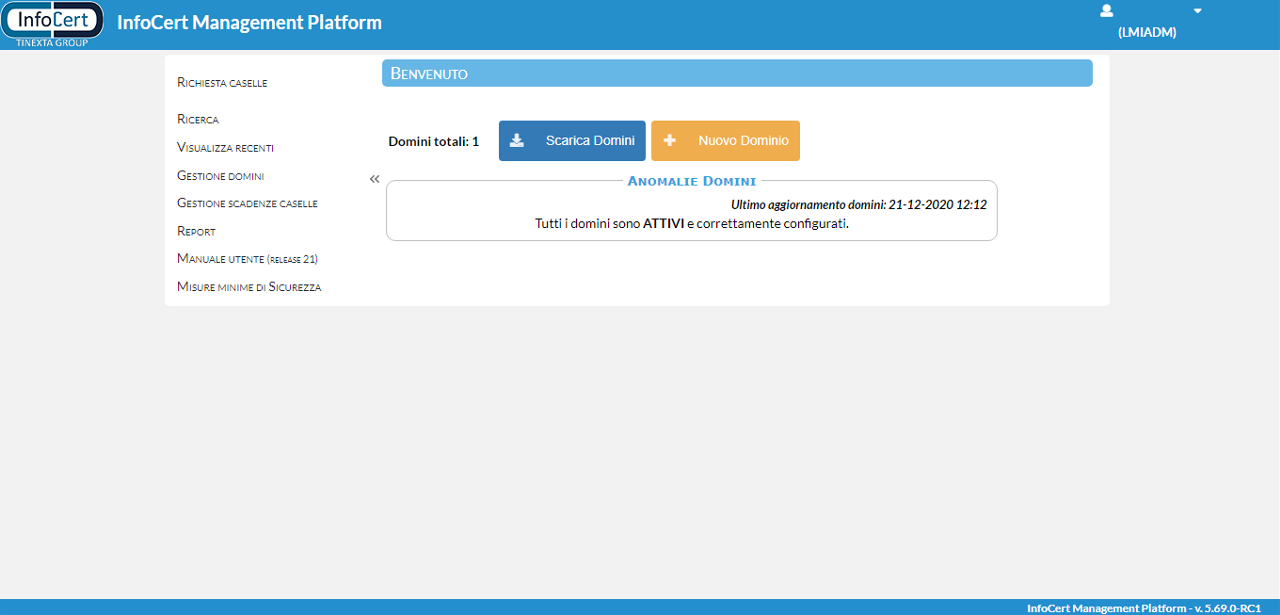This screenshot has height=615, width=1280.
Task: Click the user profile icon
Action: (x=1106, y=11)
